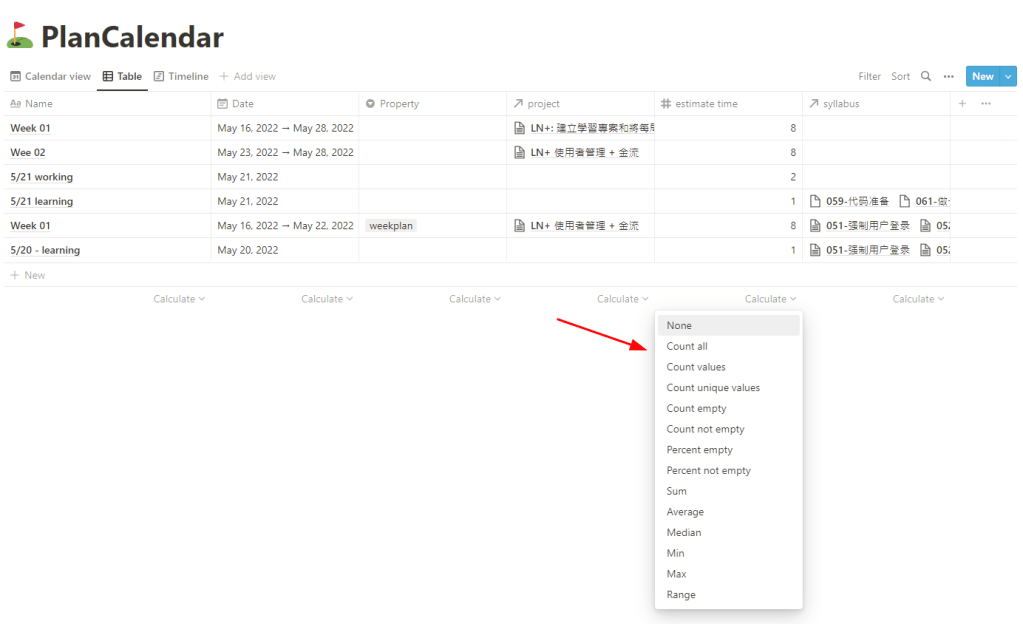Screen dimensions: 1023x624
Task: Click the Sort button
Action: point(901,76)
